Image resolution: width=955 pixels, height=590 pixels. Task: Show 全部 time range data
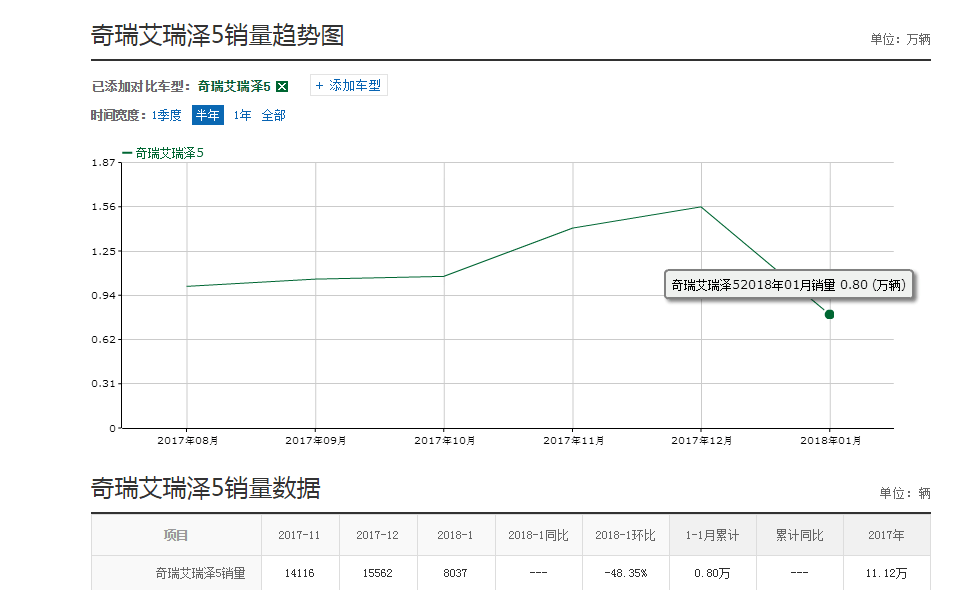[x=273, y=115]
